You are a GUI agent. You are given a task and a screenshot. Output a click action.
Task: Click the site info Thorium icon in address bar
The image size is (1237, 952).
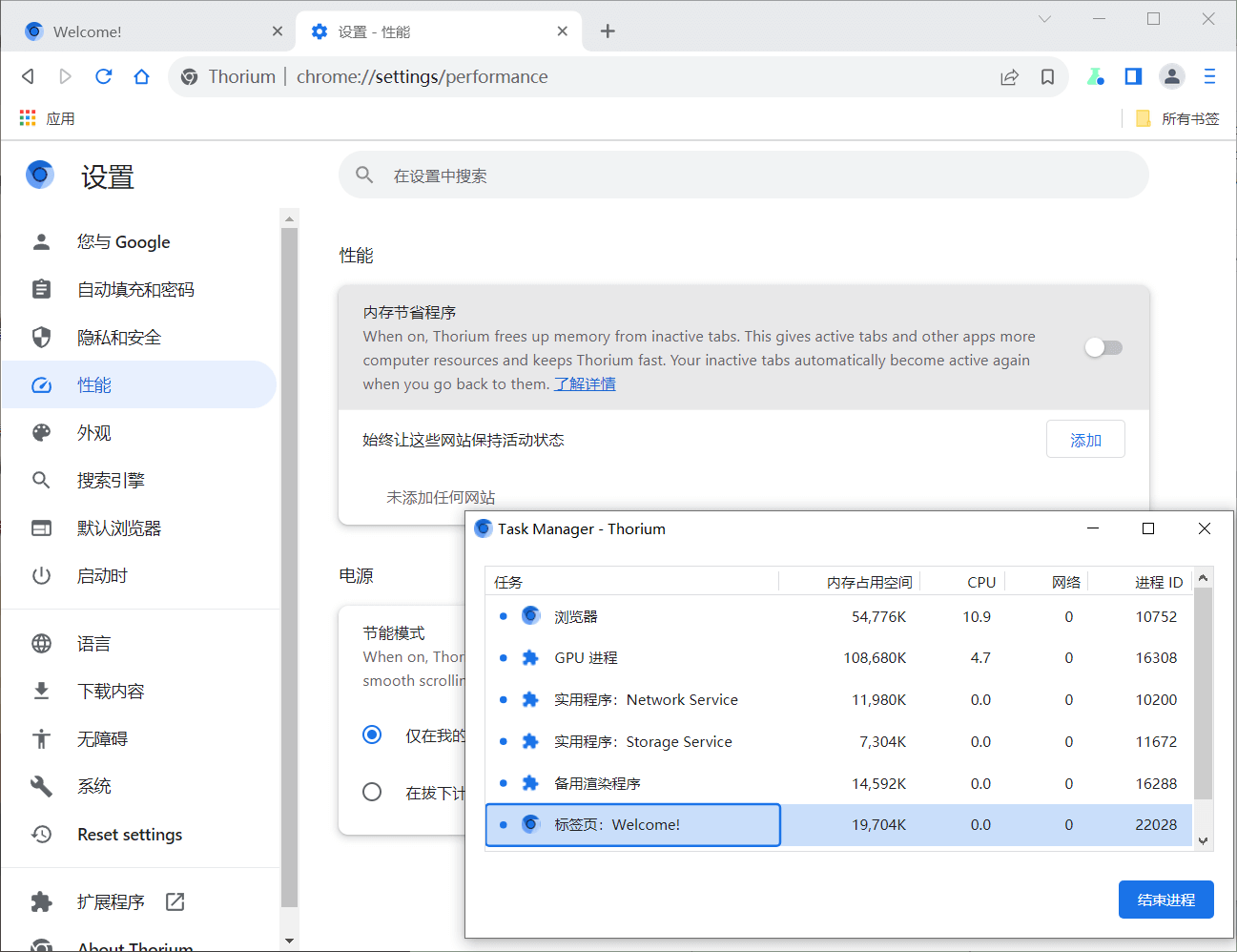click(190, 76)
